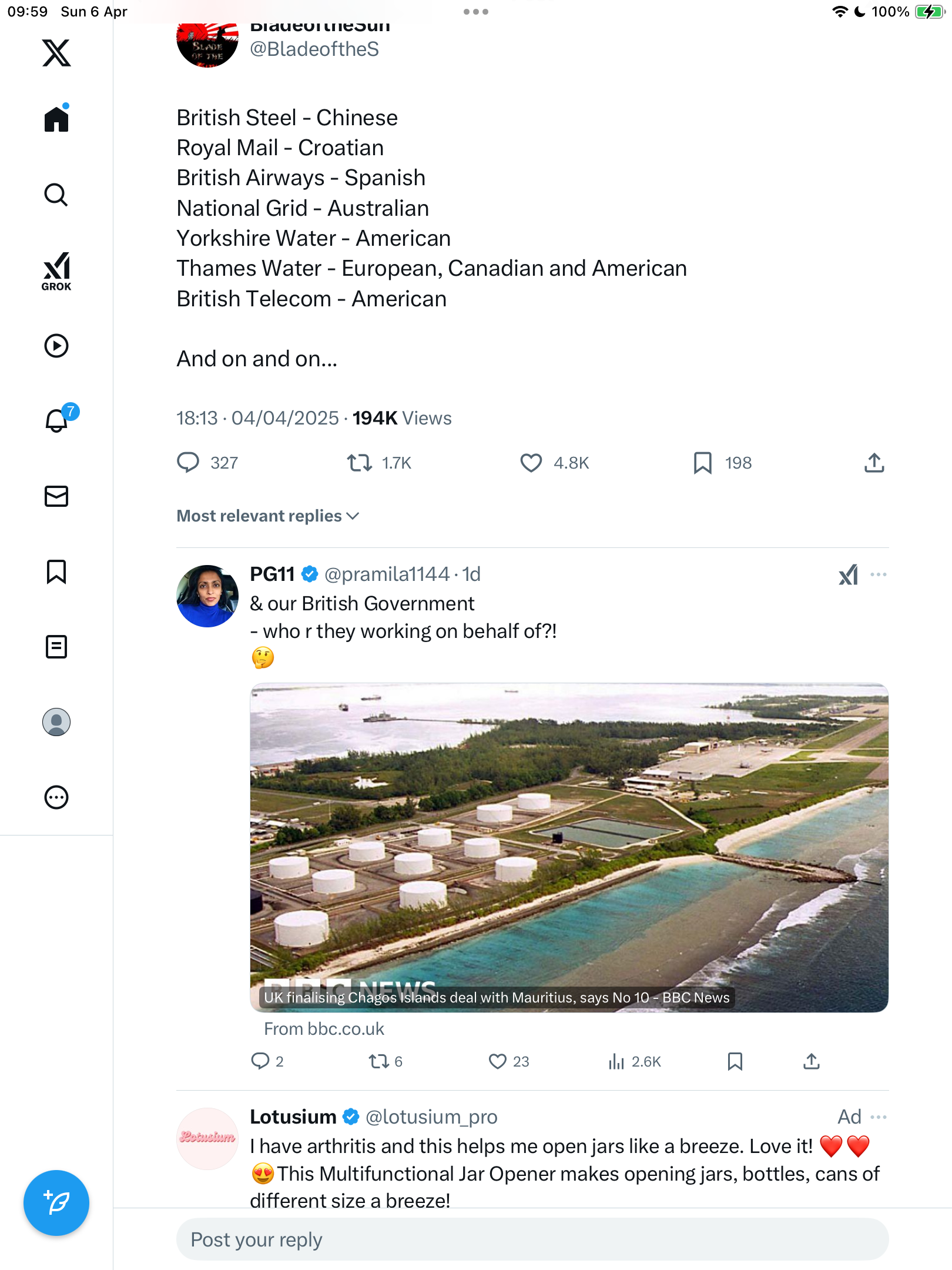Open @BladeoftheS profile handle
Screen dimensions: 952x1270
(314, 49)
